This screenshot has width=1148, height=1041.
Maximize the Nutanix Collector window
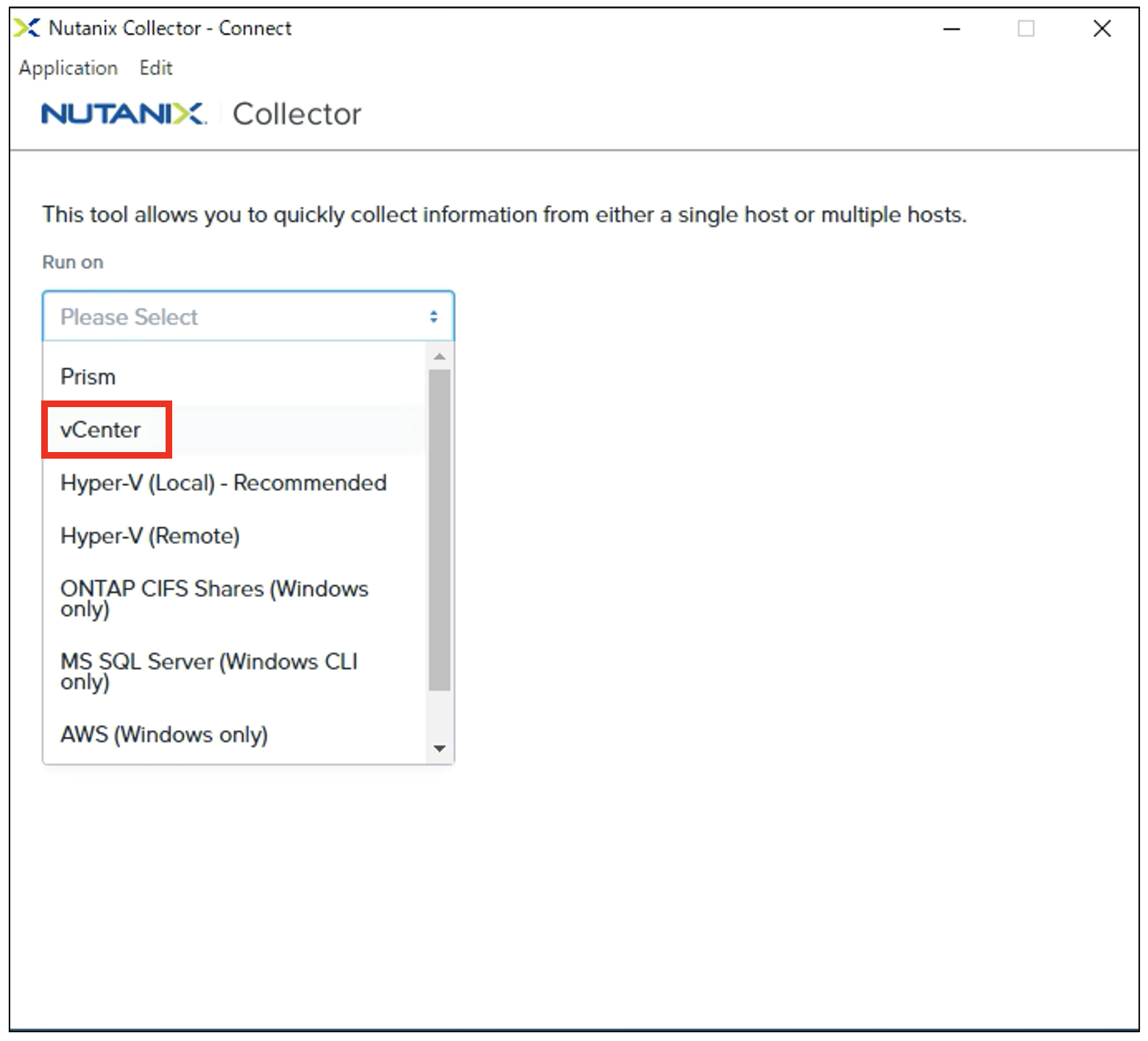1026,29
